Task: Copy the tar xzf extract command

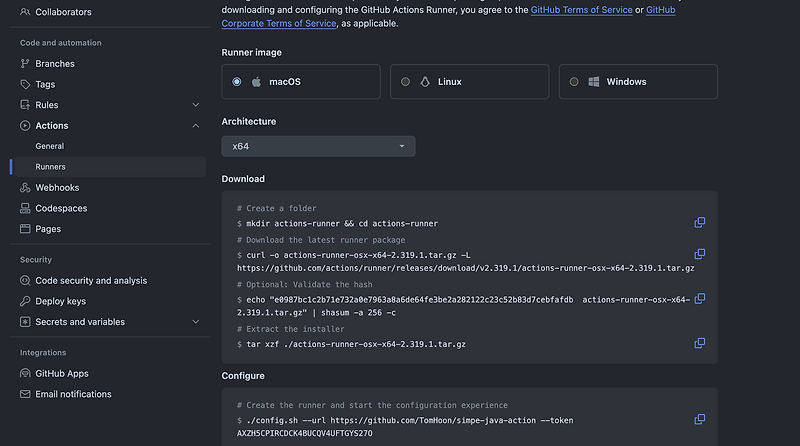Action: (699, 343)
